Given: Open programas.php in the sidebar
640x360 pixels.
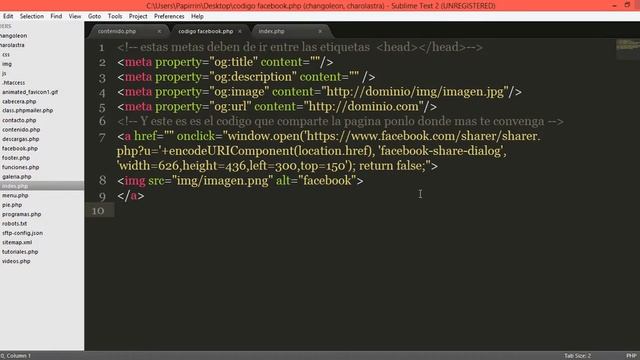Looking at the screenshot, I should 21,214.
